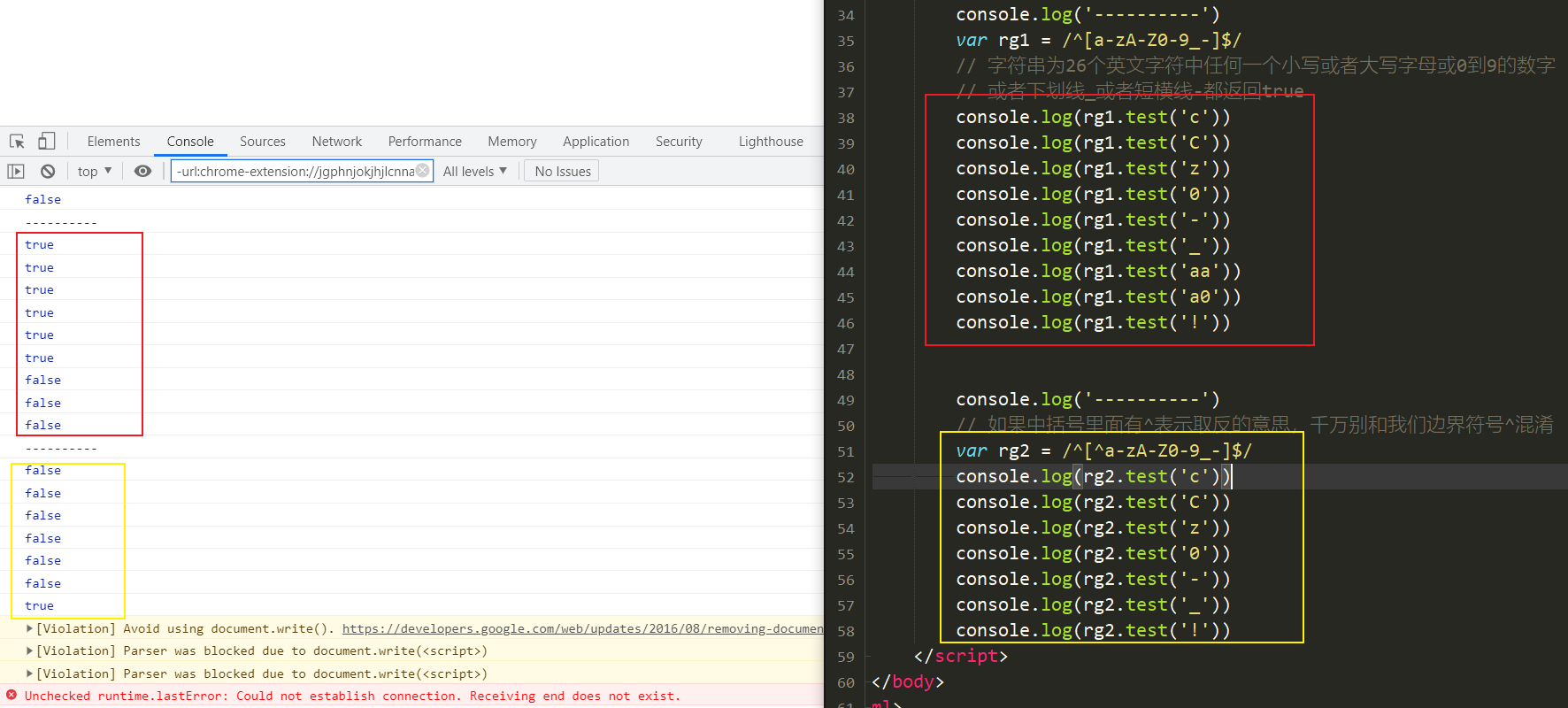Switch to the Console tab
Screen dimensions: 1568x708
click(190, 142)
